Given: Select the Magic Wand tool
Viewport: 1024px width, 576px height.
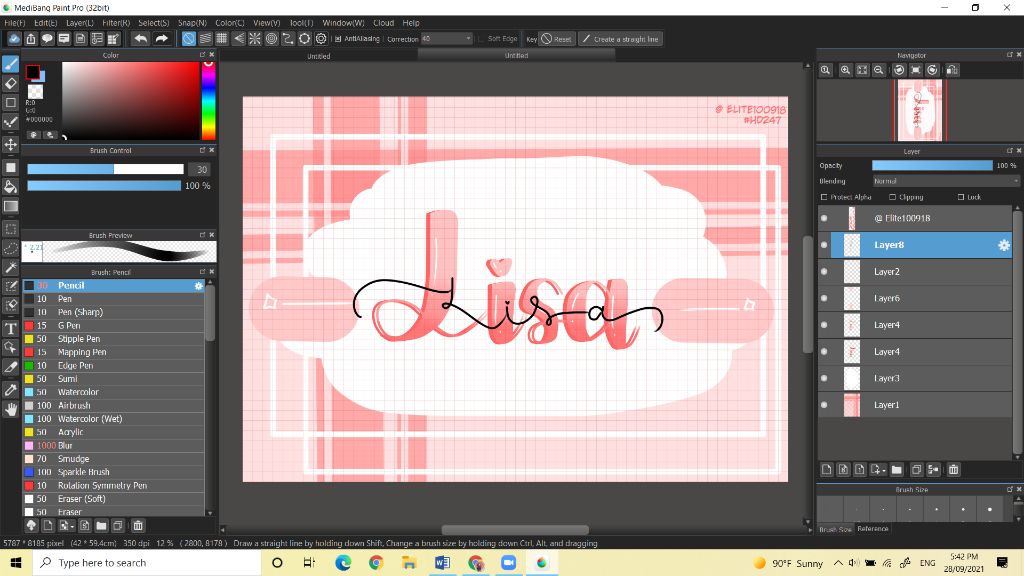Looking at the screenshot, I should (x=10, y=268).
